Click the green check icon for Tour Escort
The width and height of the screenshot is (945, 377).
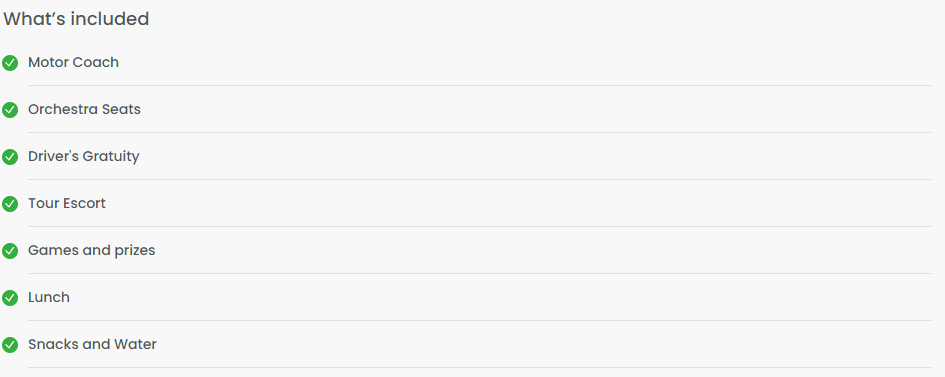pos(10,204)
